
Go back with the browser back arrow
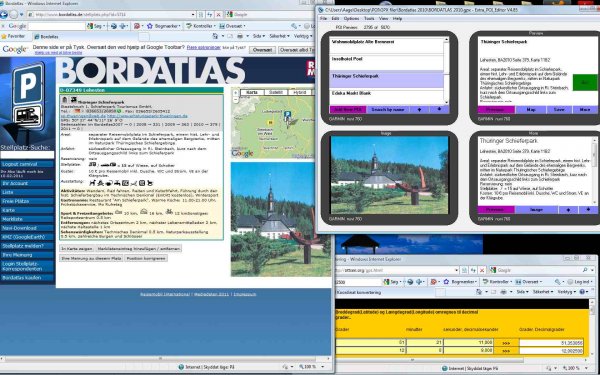[4, 15]
